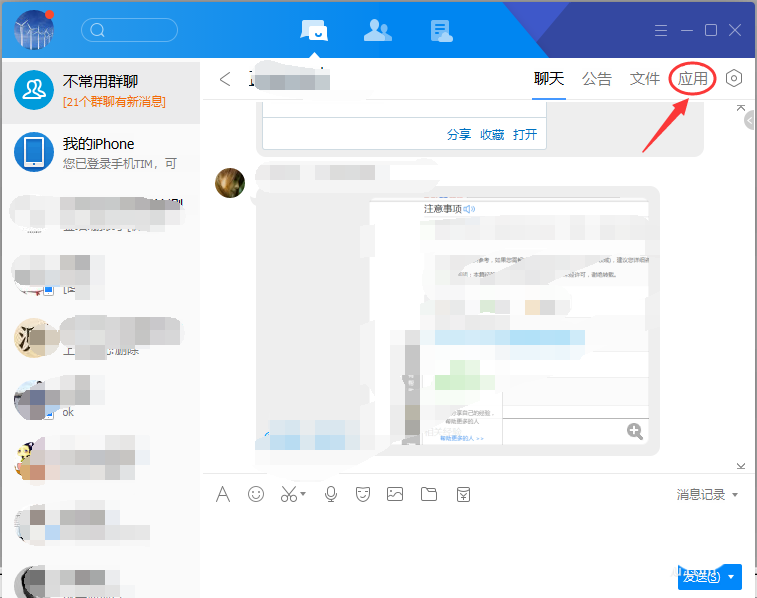
Task: Click the 我的iPhone device avatar icon
Action: pos(34,152)
